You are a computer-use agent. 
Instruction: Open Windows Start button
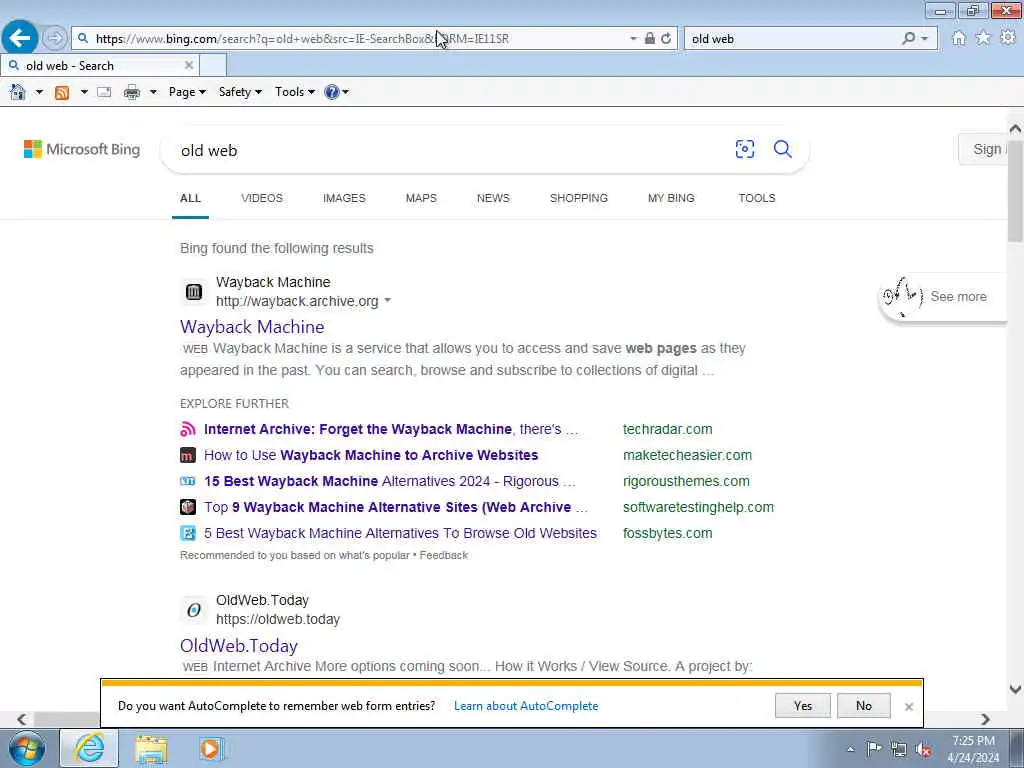click(x=27, y=749)
